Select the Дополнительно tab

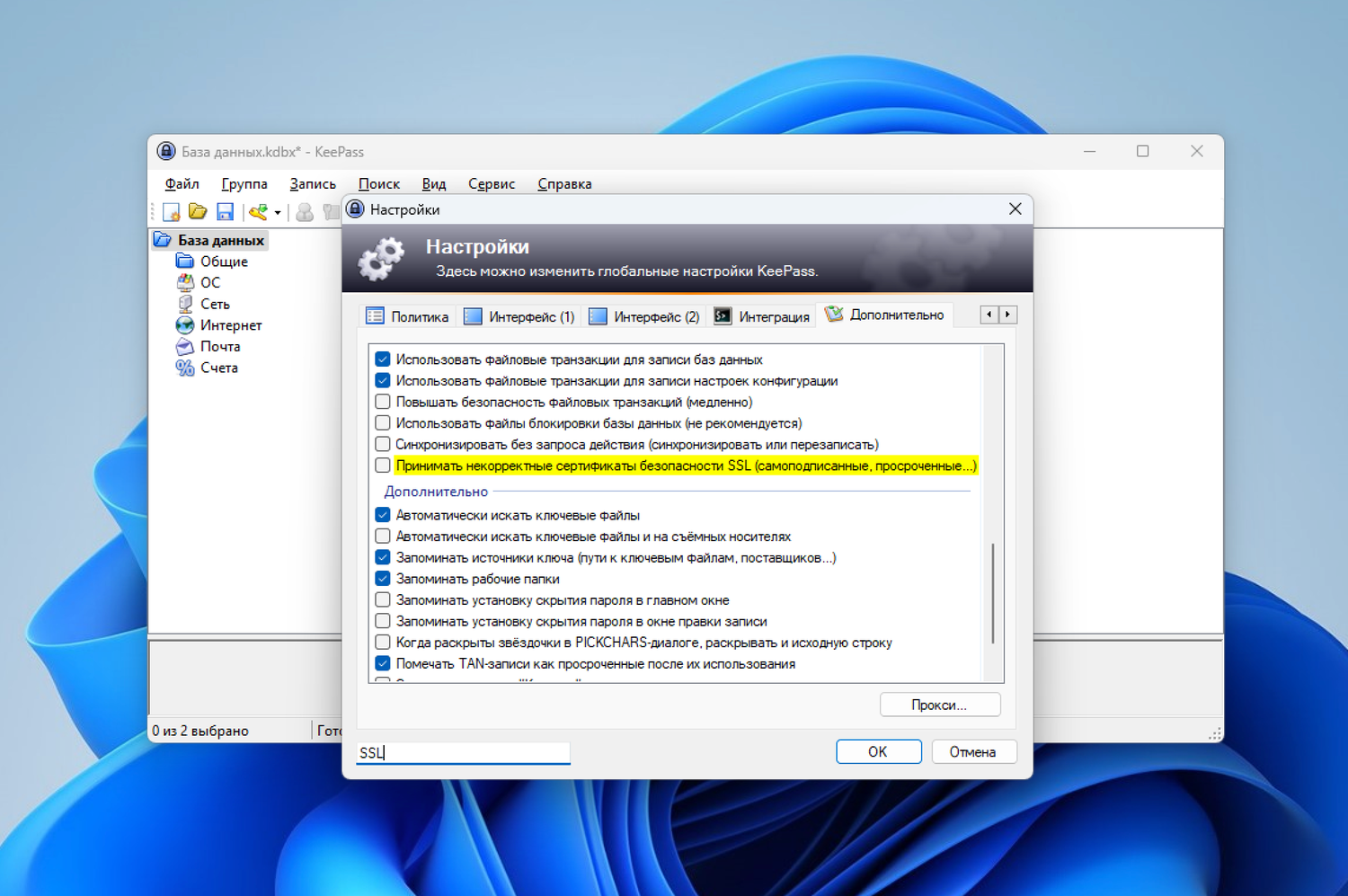click(885, 315)
